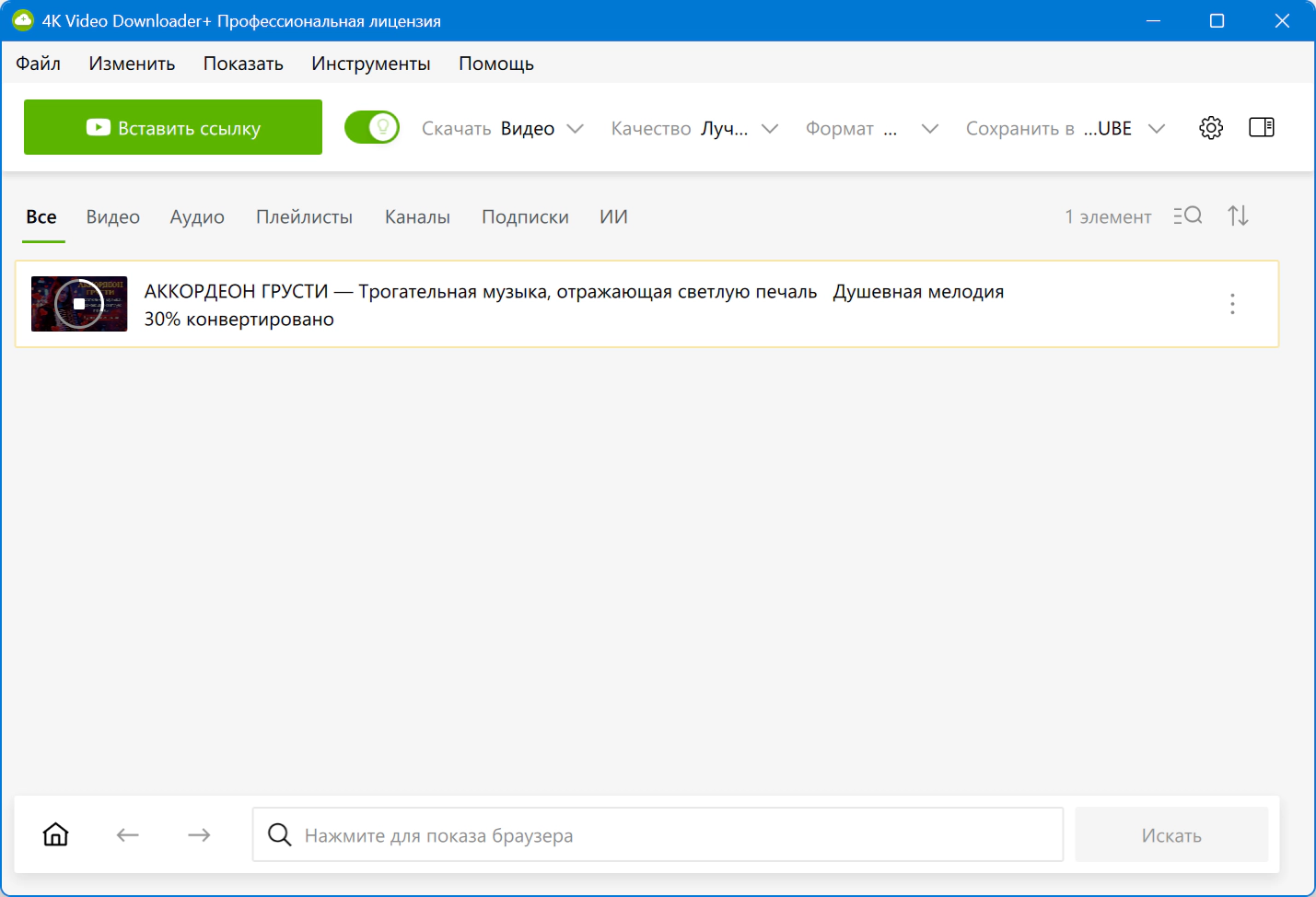Viewport: 1316px width, 897px height.
Task: Switch to the Подписки tab
Action: (x=525, y=217)
